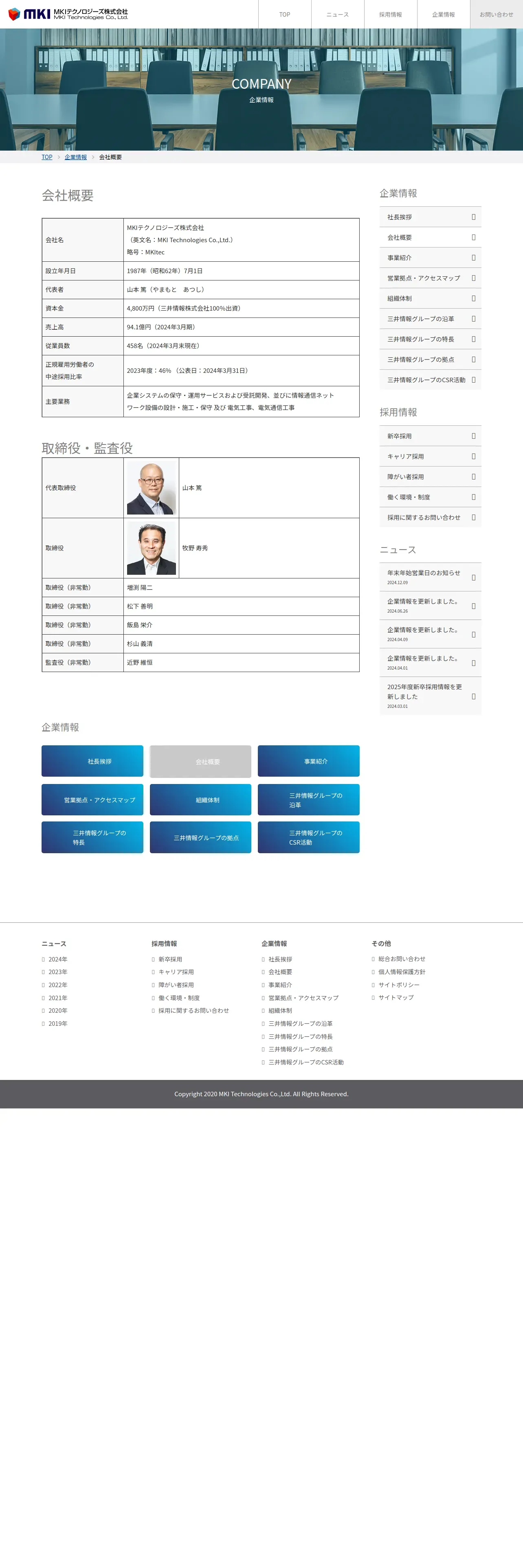The height and width of the screenshot is (1568, 523).
Task: Open the ニュース navigation tab
Action: coord(337,14)
